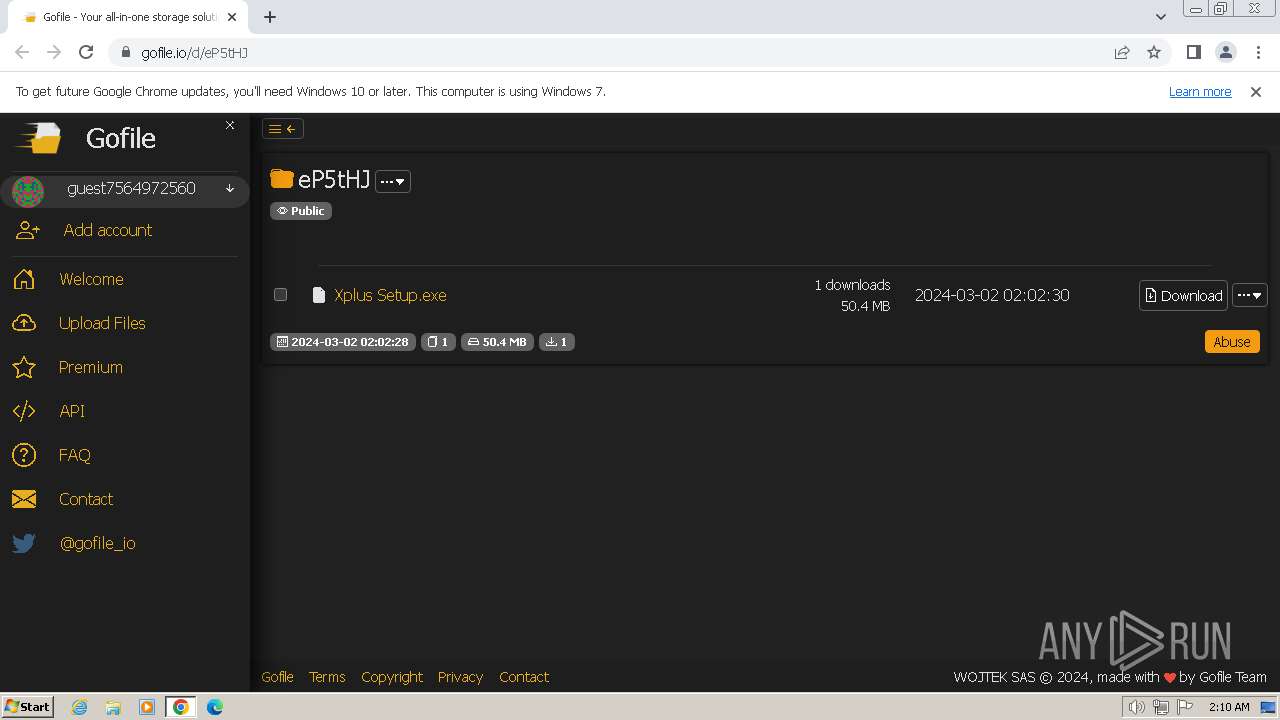1280x720 pixels.
Task: Open the tab search chevron
Action: click(1160, 16)
